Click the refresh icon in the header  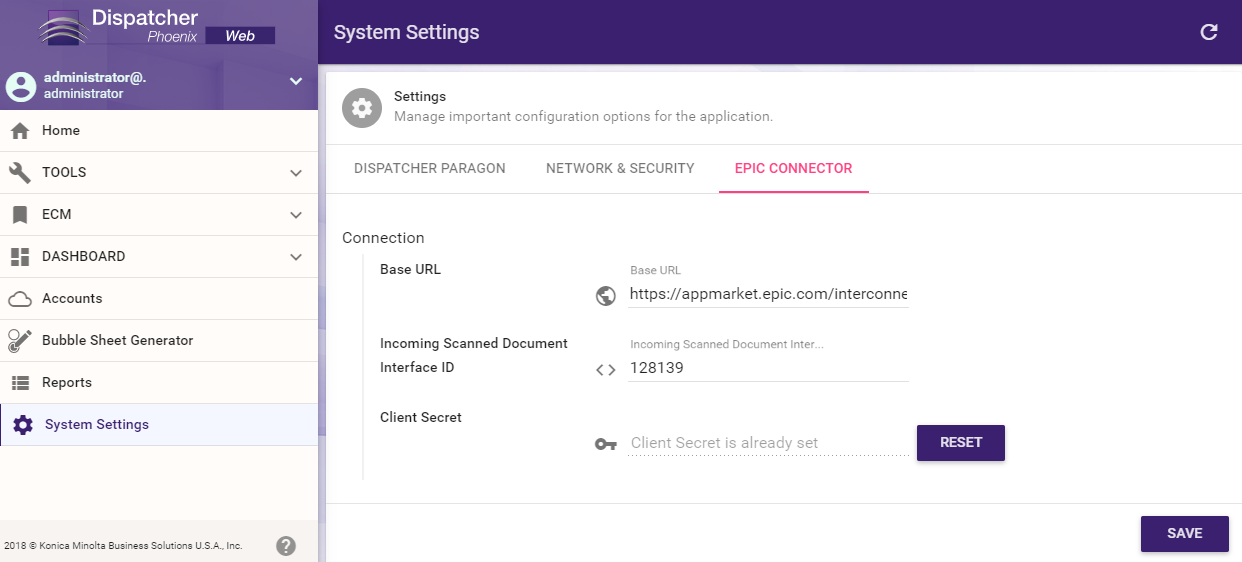pos(1209,32)
